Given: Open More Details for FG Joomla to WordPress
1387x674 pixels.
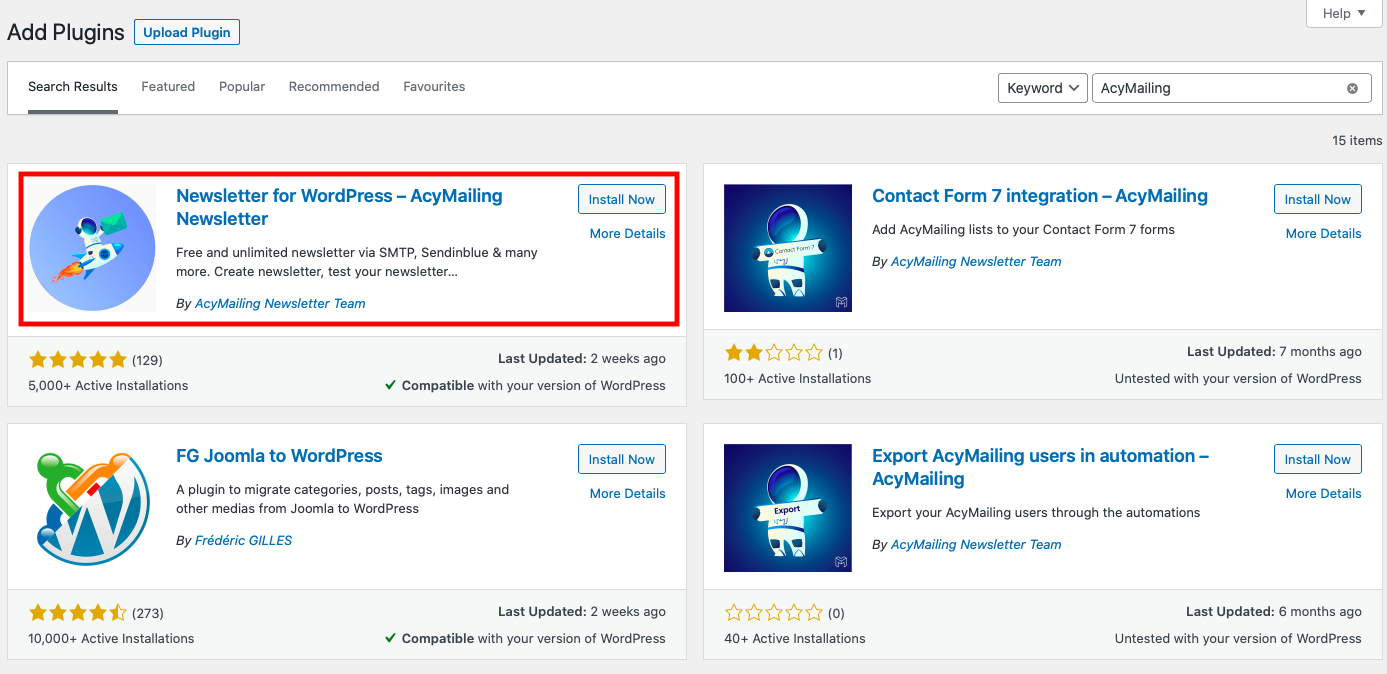Looking at the screenshot, I should (627, 493).
